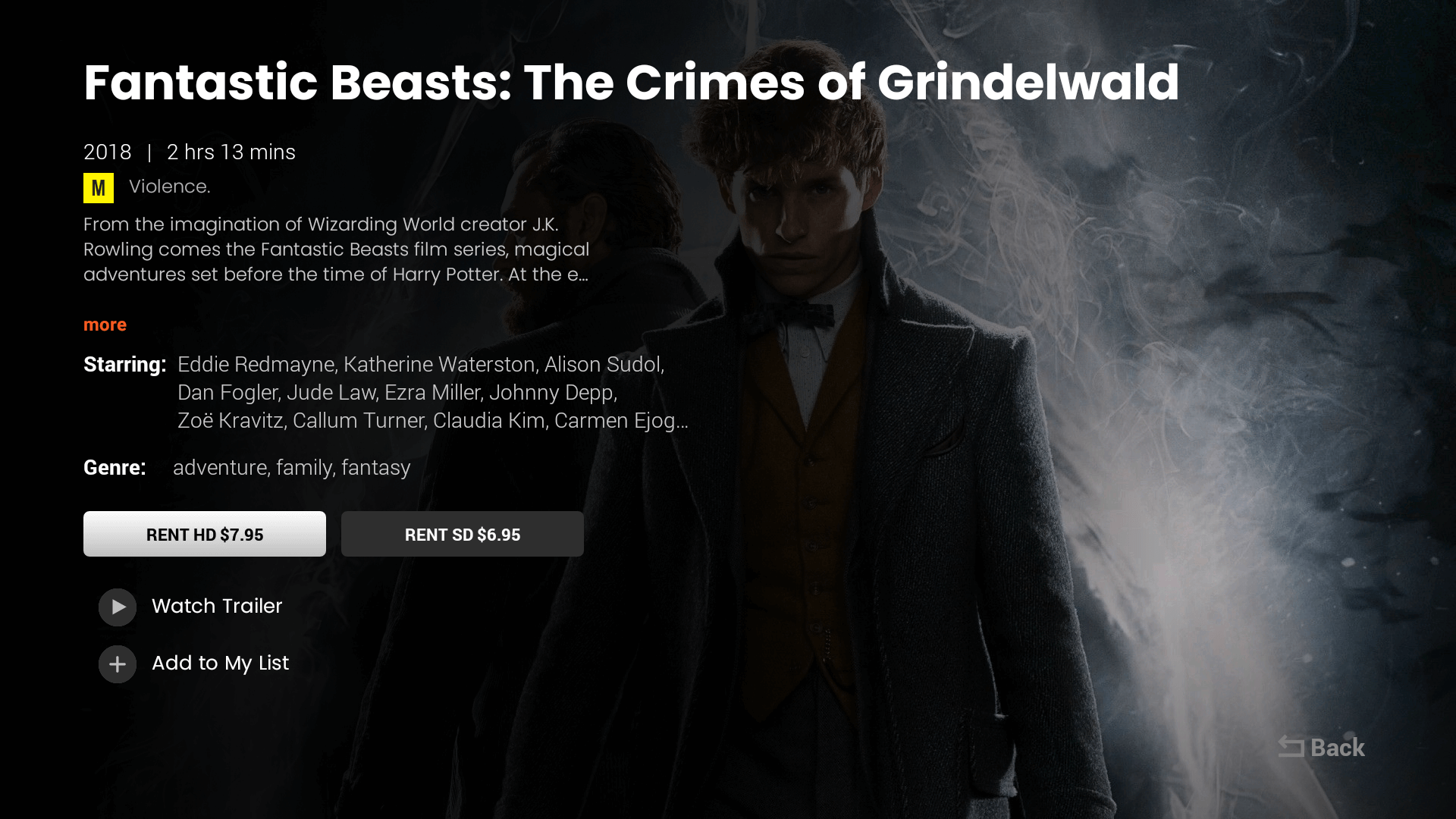Click the truncated movie synopsis paragraph
Image resolution: width=1456 pixels, height=819 pixels.
[336, 249]
